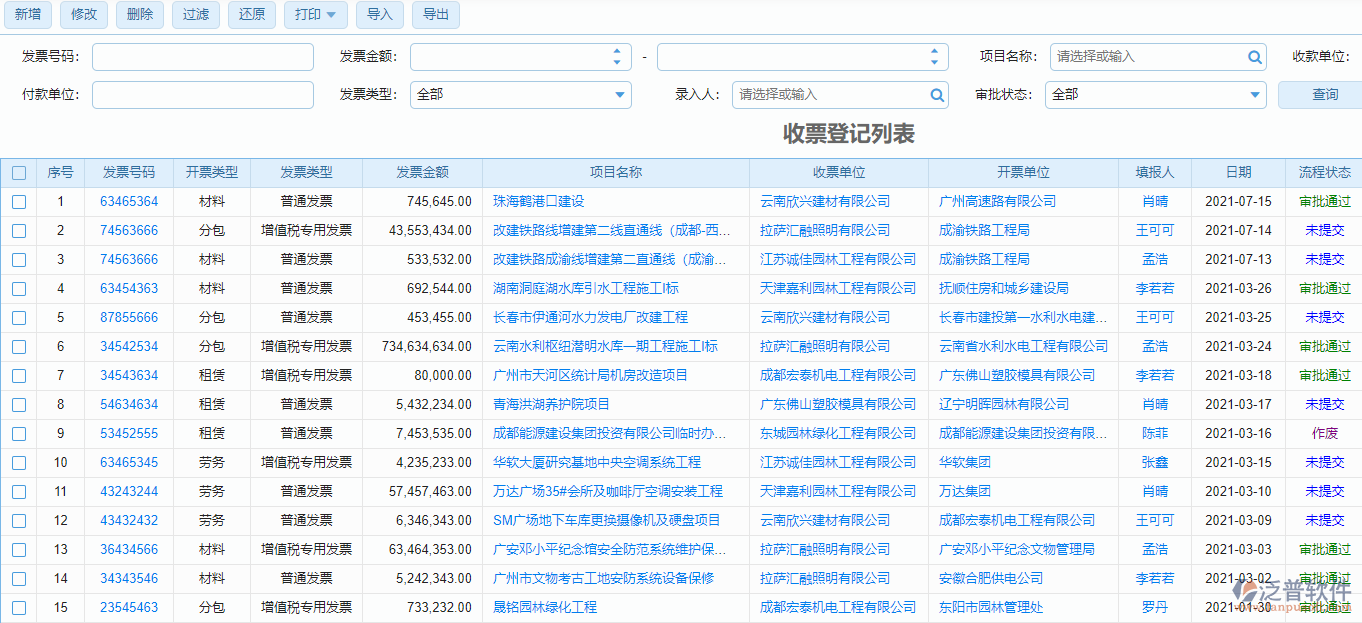Click the 过滤 toolbar button

(195, 15)
